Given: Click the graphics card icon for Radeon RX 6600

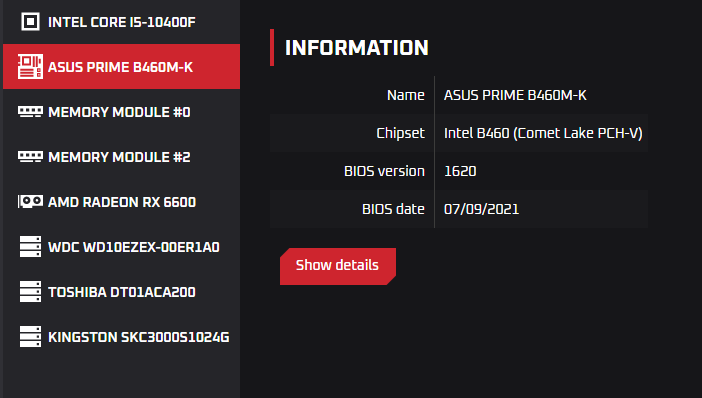Looking at the screenshot, I should click(x=30, y=201).
